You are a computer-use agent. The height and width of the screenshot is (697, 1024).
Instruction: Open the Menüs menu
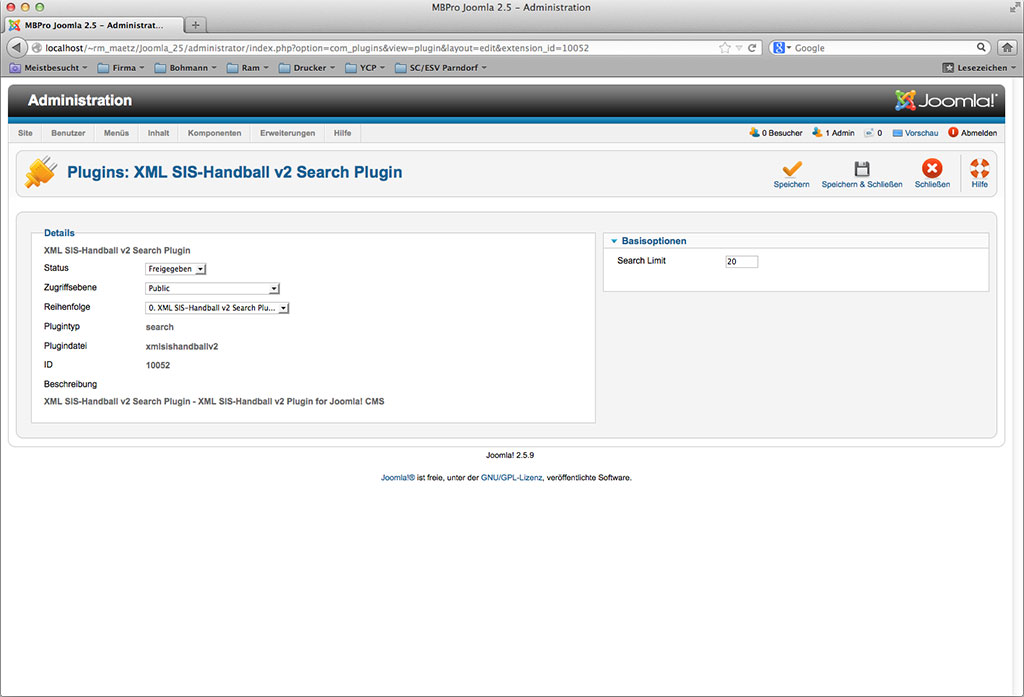click(116, 133)
